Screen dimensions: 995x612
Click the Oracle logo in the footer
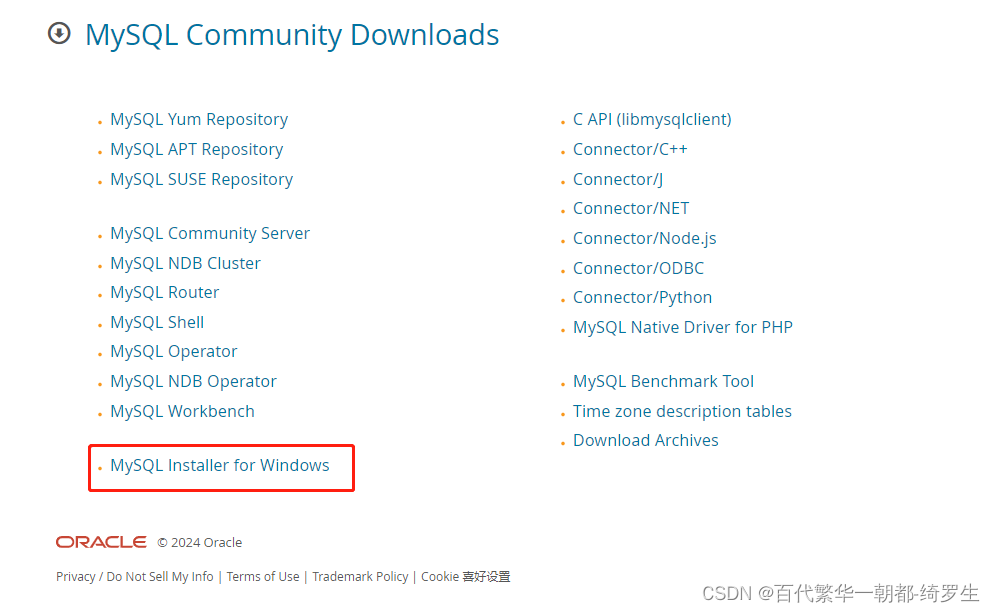(x=101, y=542)
